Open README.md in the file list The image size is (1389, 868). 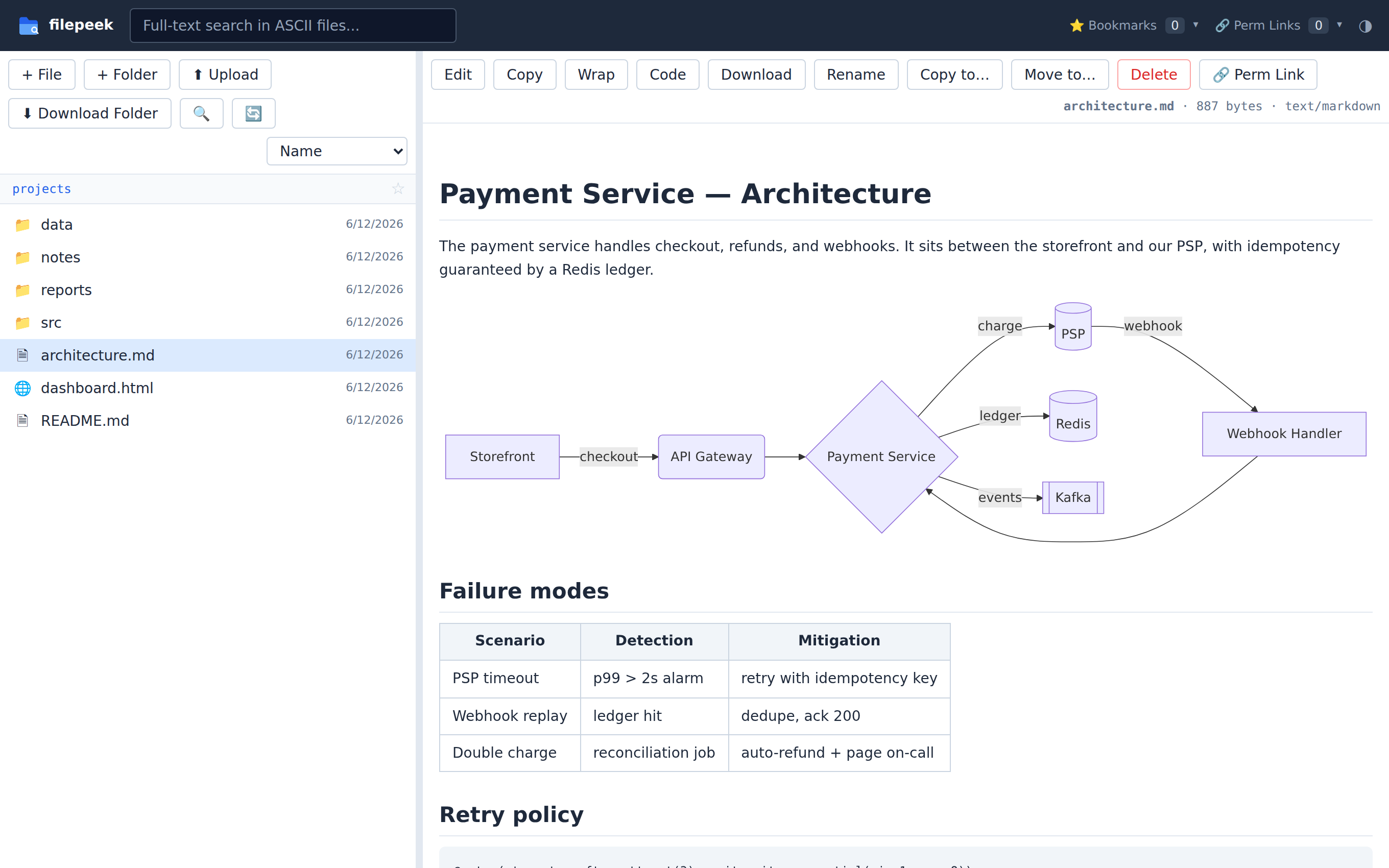tap(208, 421)
